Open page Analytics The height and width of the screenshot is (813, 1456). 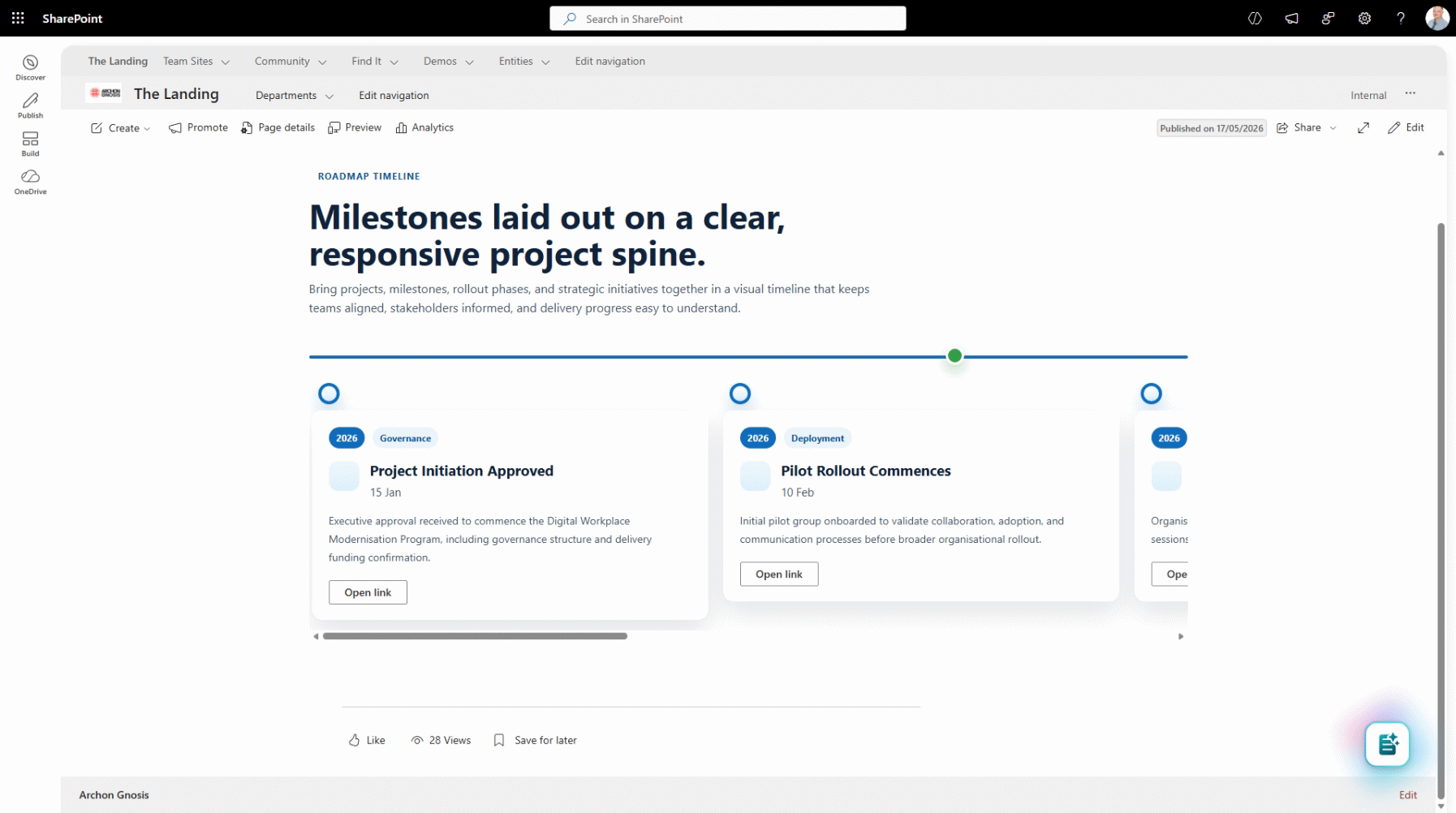tap(424, 127)
